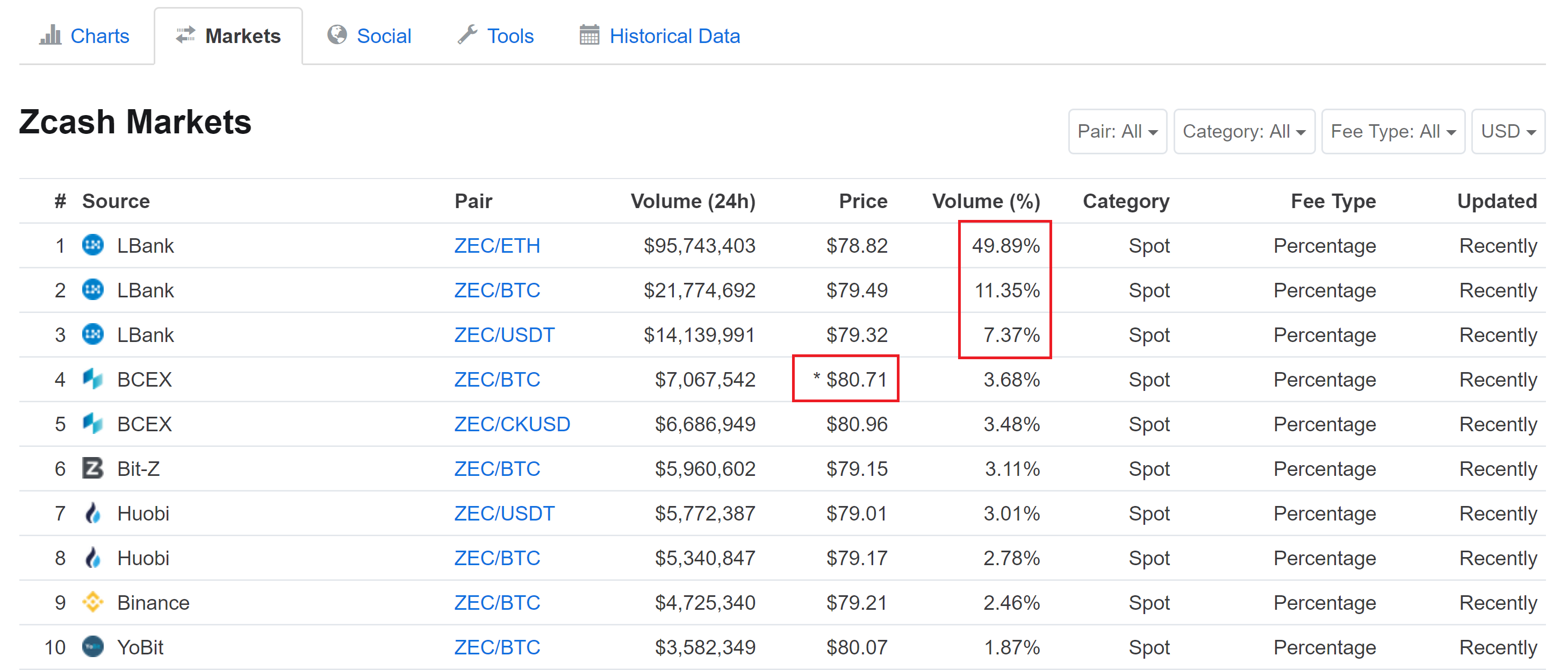Image resolution: width=1568 pixels, height=670 pixels.
Task: Sort the table by Volume (24h)
Action: coord(693,201)
